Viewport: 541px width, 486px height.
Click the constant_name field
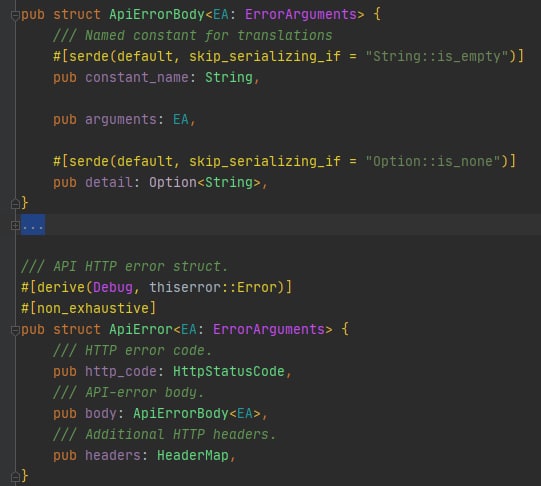[137, 78]
